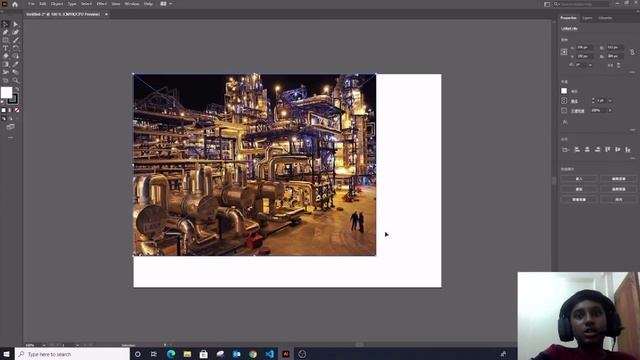
Task: Open the workspace switcher at top right
Action: (547, 4)
